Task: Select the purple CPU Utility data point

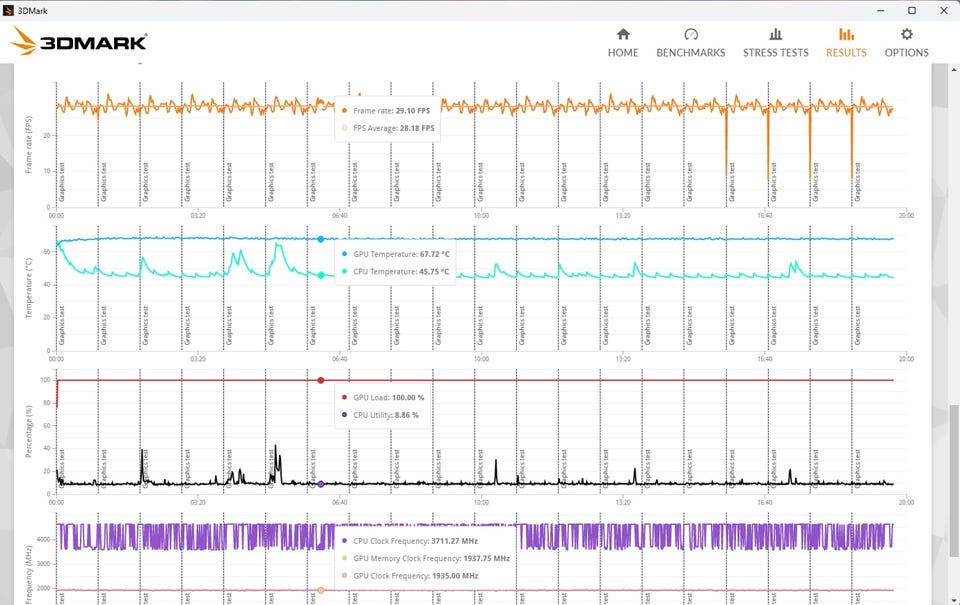Action: pos(320,484)
